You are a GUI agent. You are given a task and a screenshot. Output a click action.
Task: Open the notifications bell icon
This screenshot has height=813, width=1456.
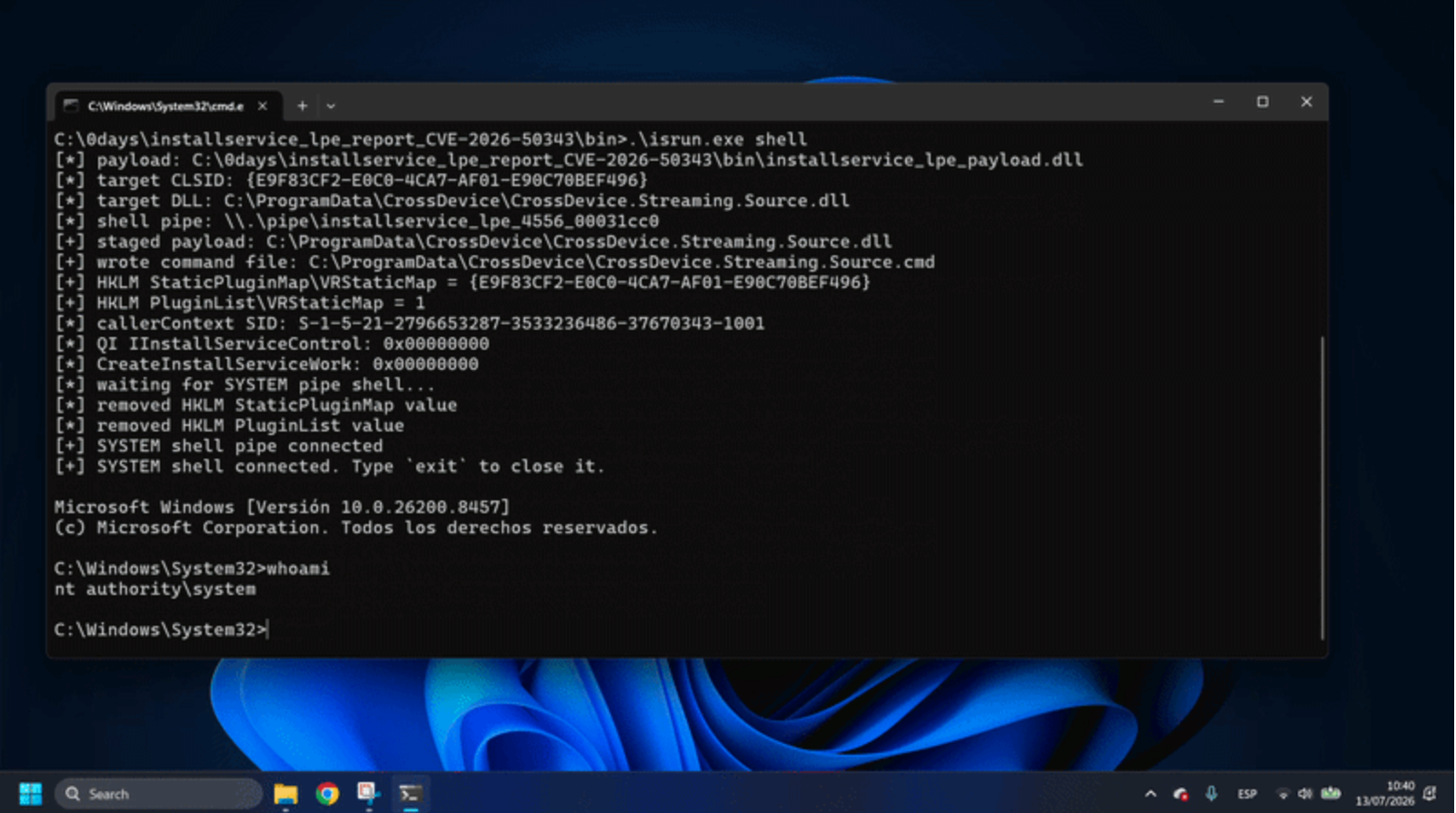(x=1430, y=794)
